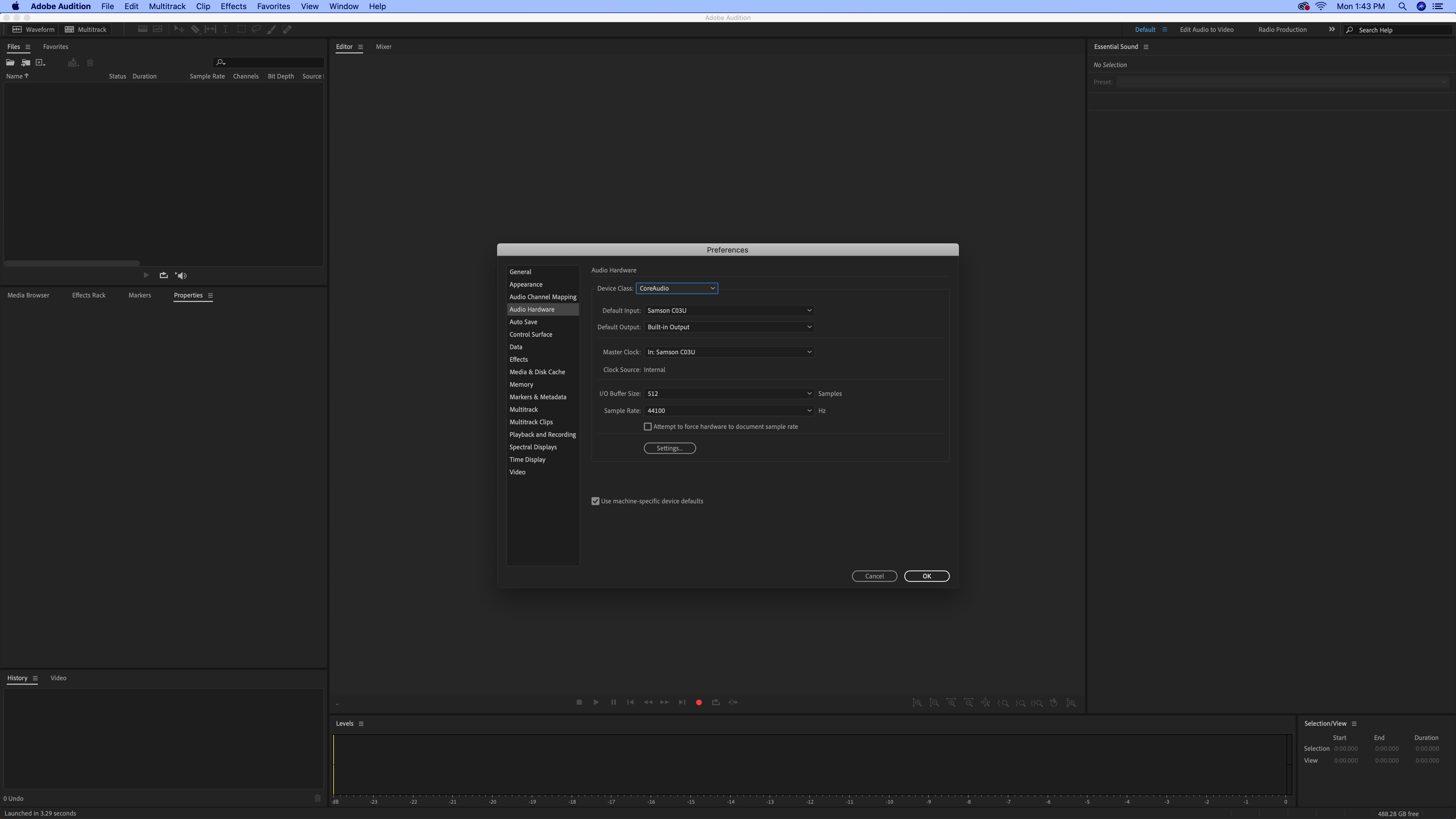Open the Device Class dropdown
Viewport: 1456px width, 819px height.
click(x=677, y=288)
